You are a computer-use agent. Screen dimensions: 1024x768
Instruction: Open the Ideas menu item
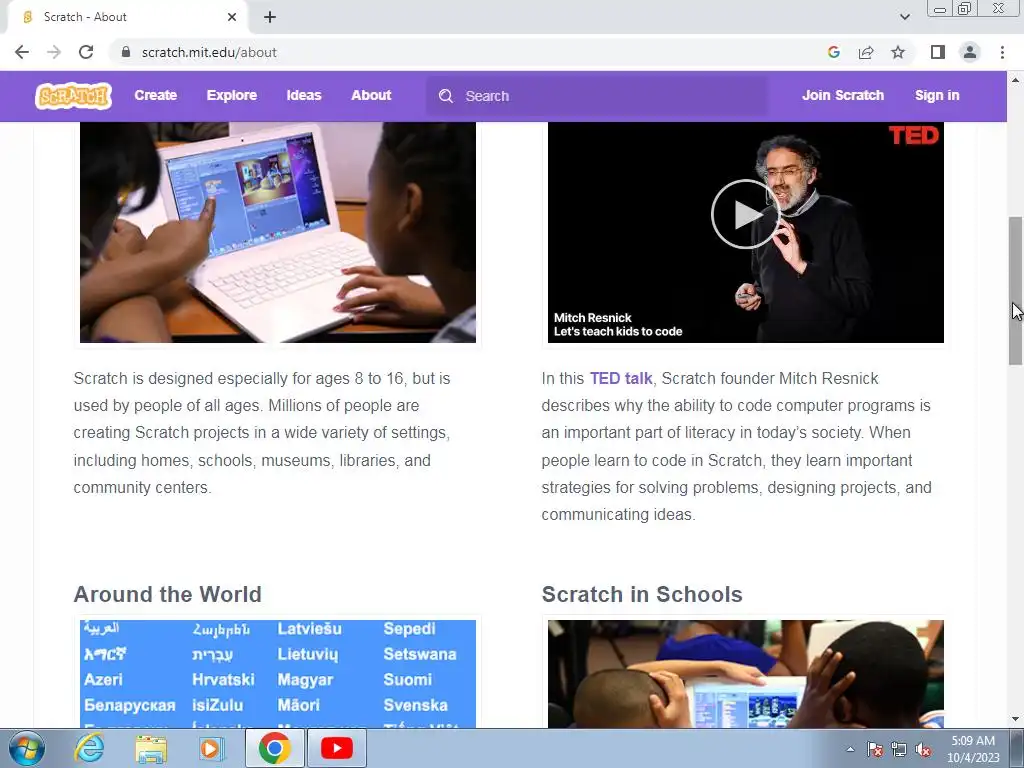point(304,95)
